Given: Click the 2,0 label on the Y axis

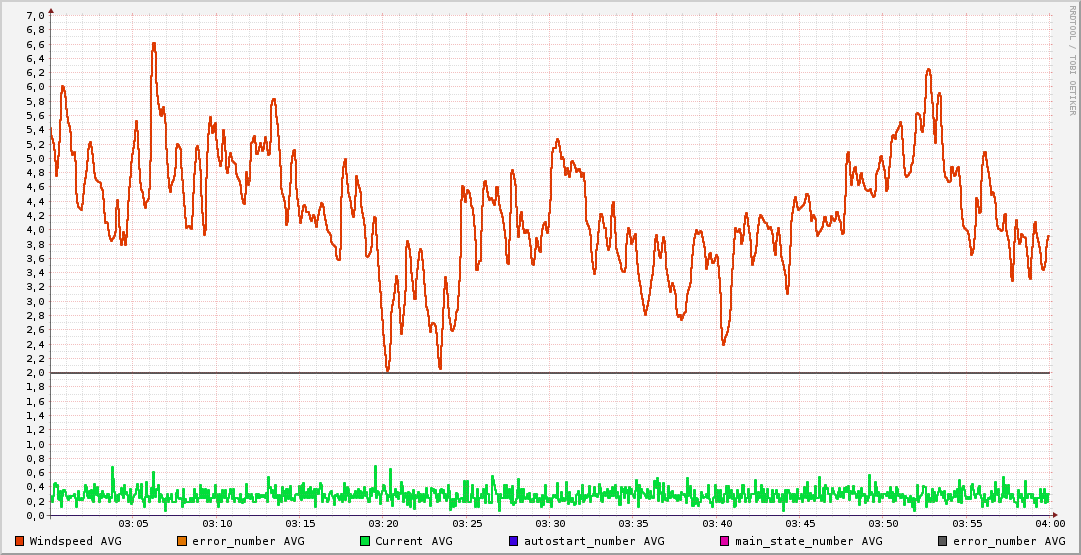Looking at the screenshot, I should [x=34, y=373].
